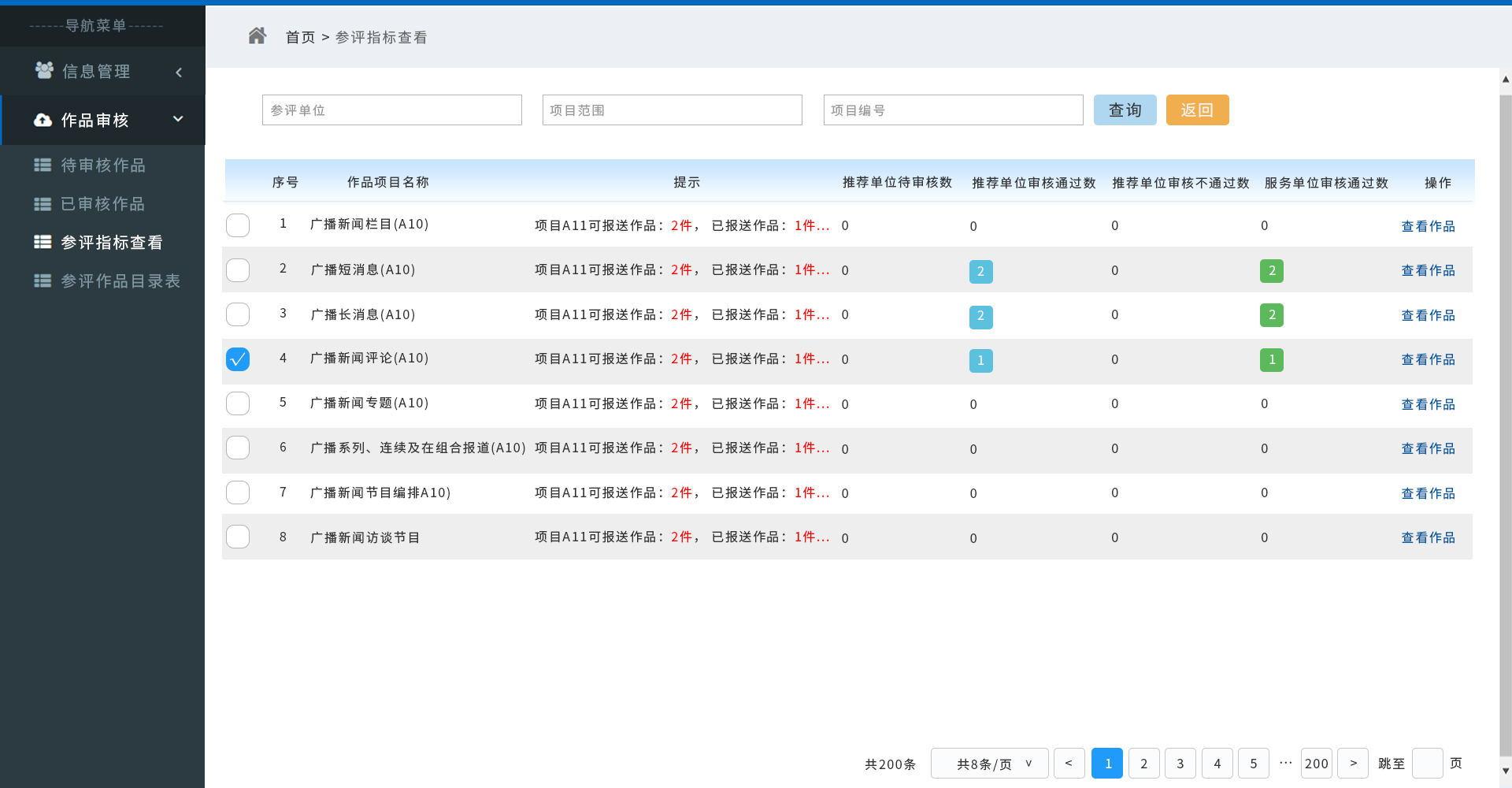Uncheck the checkbox for 广播新闻评论(A10)
Image resolution: width=1512 pixels, height=788 pixels.
pyautogui.click(x=238, y=359)
